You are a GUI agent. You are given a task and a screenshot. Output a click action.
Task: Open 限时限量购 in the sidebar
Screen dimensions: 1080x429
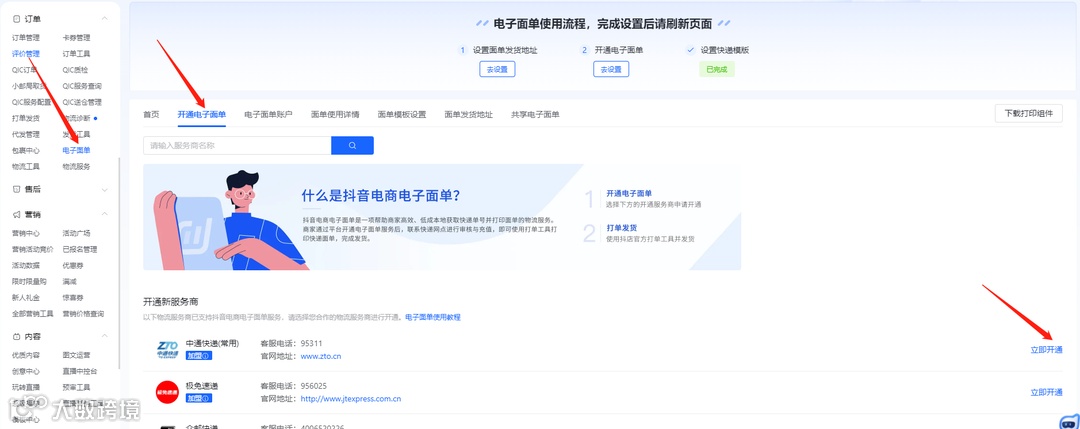(29, 282)
